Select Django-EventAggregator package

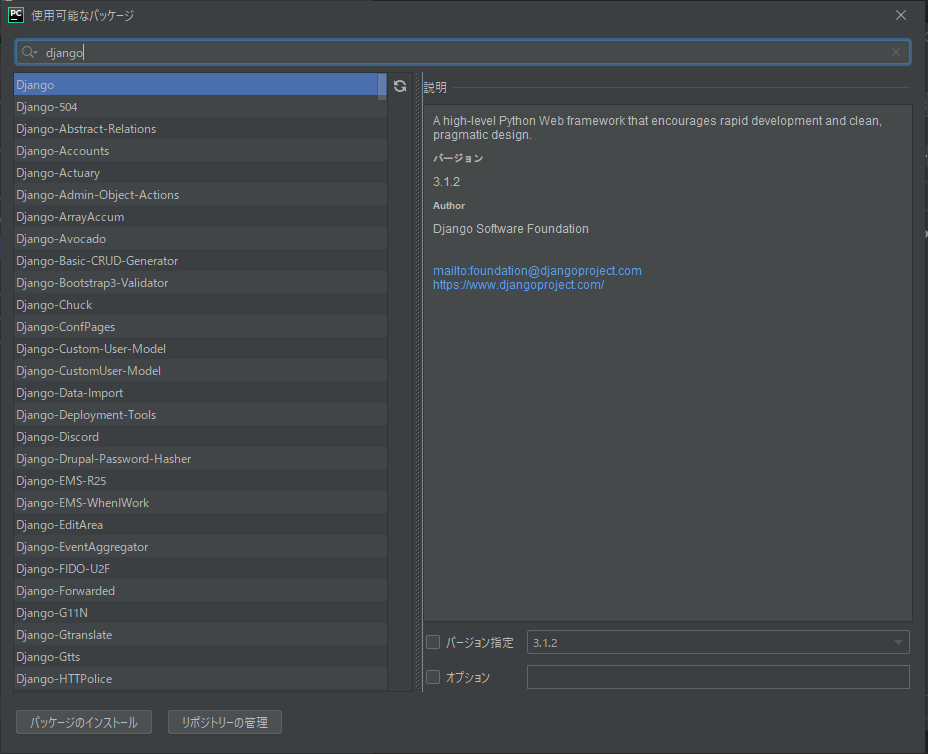pyautogui.click(x=200, y=547)
